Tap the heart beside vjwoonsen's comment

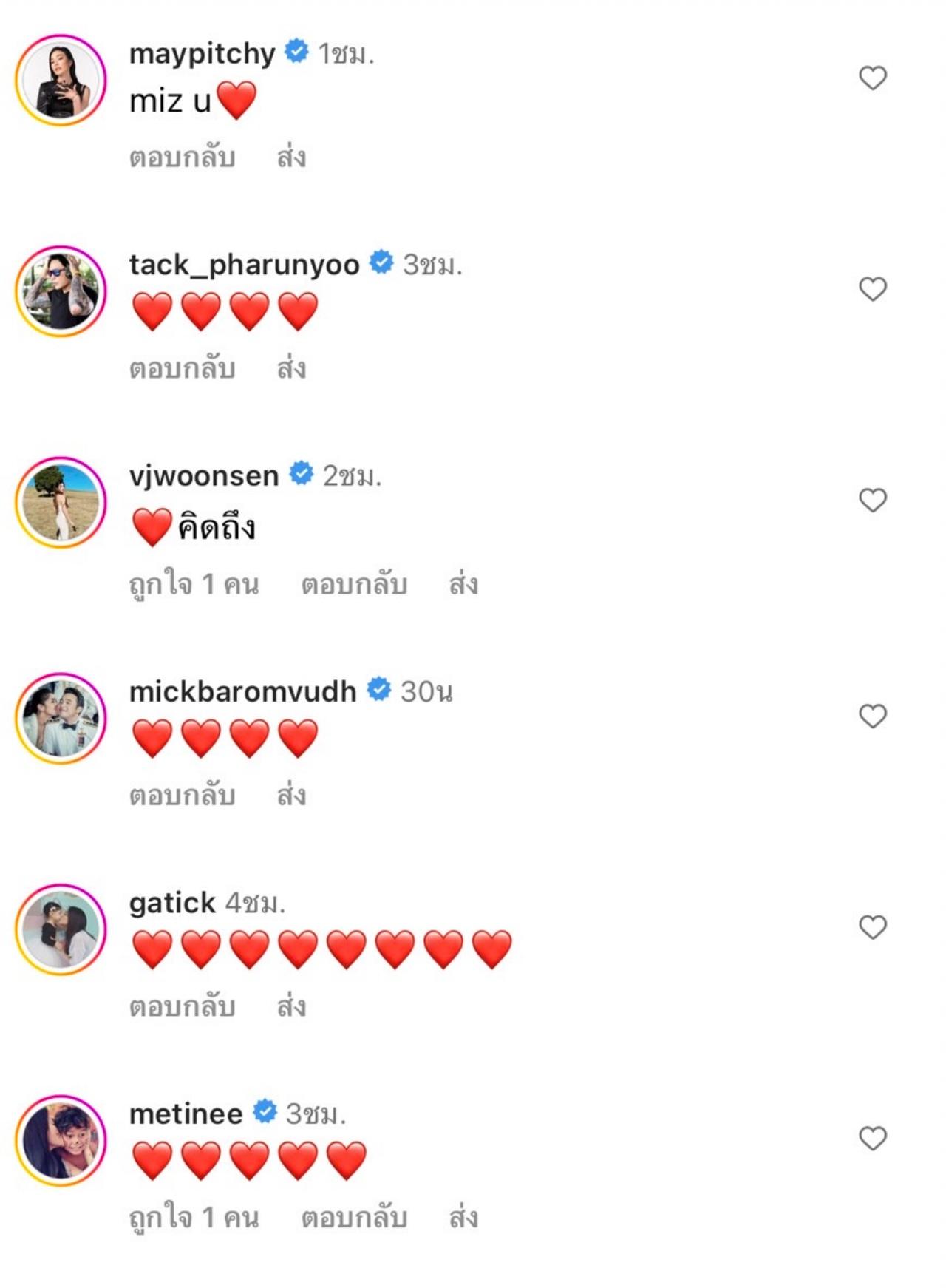pyautogui.click(x=873, y=501)
